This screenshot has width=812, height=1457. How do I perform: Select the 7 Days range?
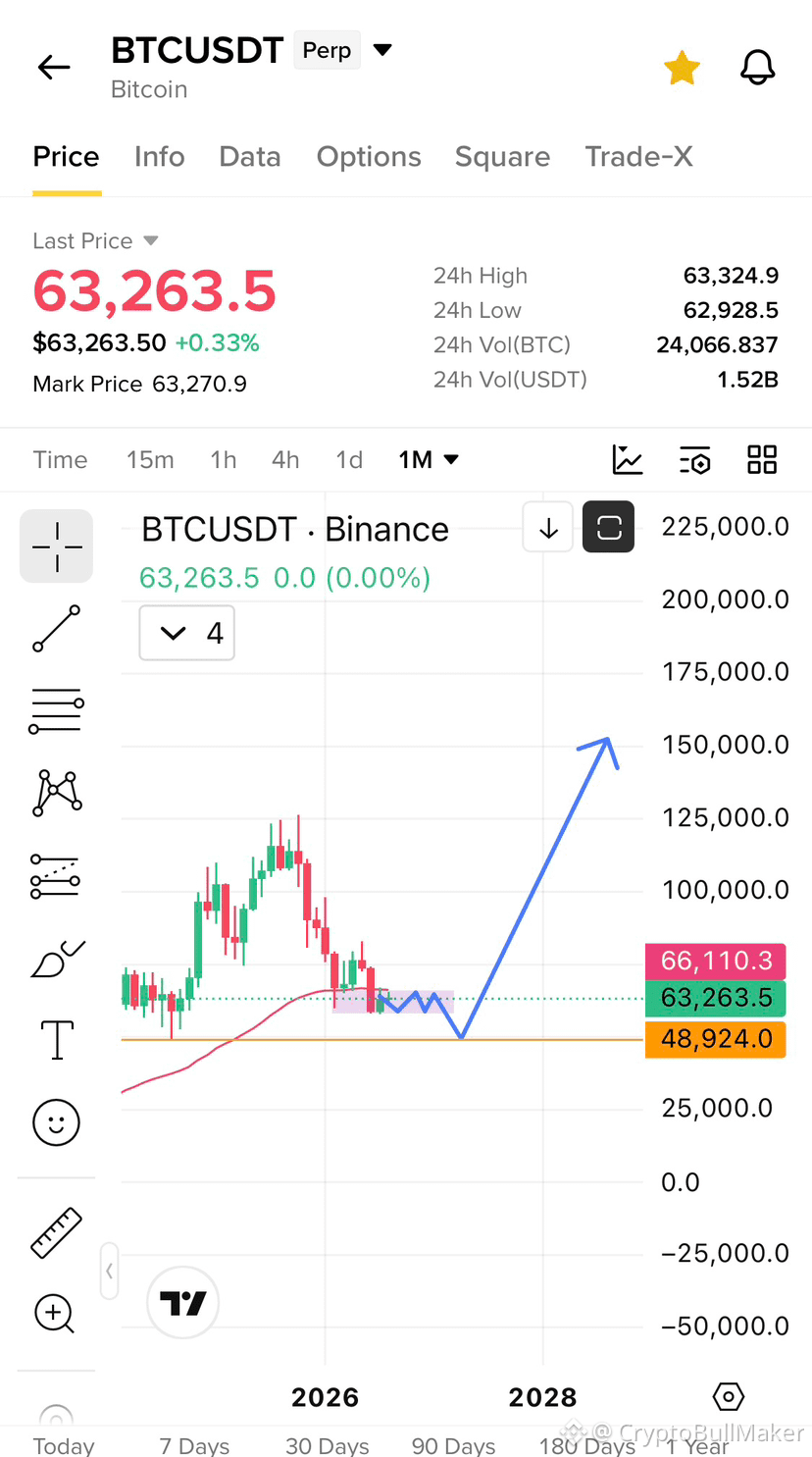[194, 1445]
